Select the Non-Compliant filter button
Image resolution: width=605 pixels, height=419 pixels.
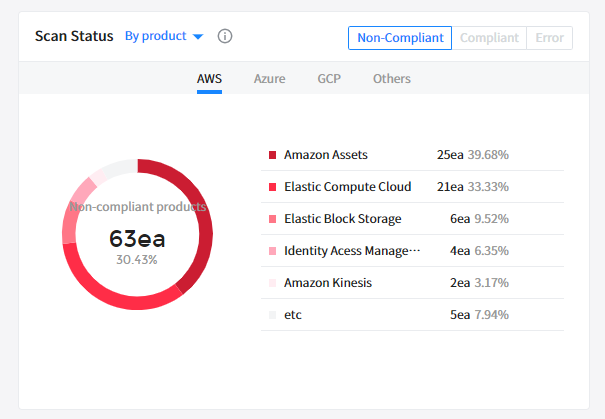pyautogui.click(x=400, y=38)
